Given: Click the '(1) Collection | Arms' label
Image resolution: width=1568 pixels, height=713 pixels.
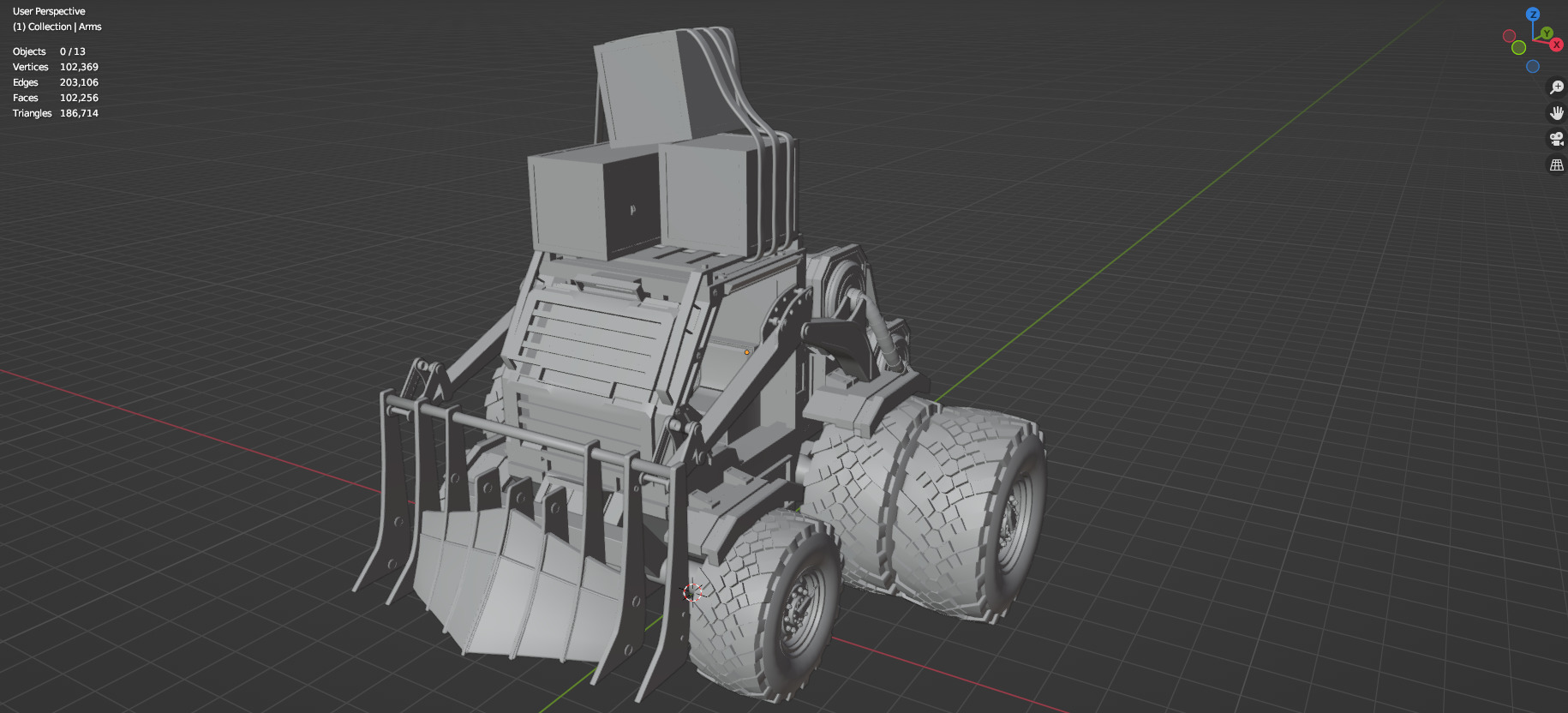Looking at the screenshot, I should [57, 27].
